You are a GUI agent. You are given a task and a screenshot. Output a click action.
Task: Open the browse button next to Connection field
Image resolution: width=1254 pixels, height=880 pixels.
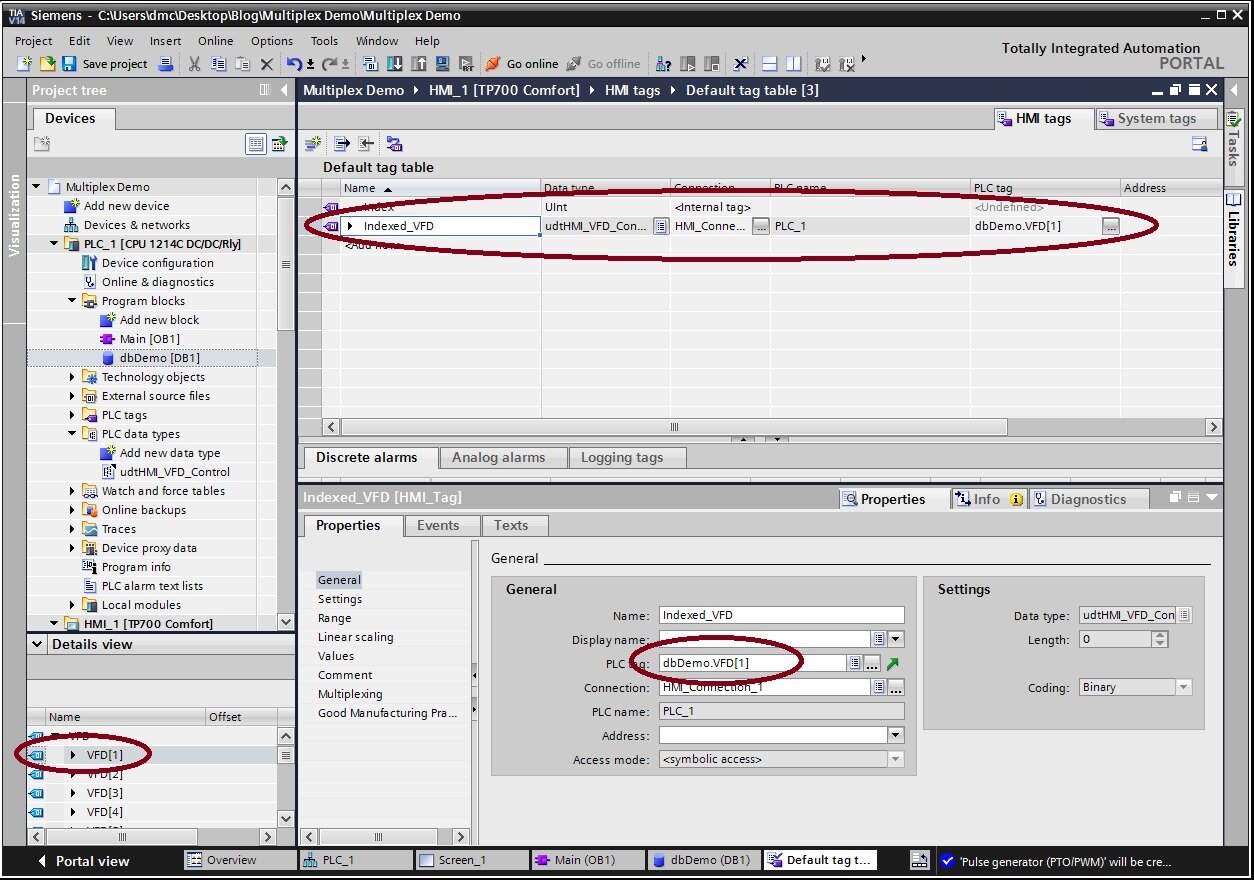(895, 688)
